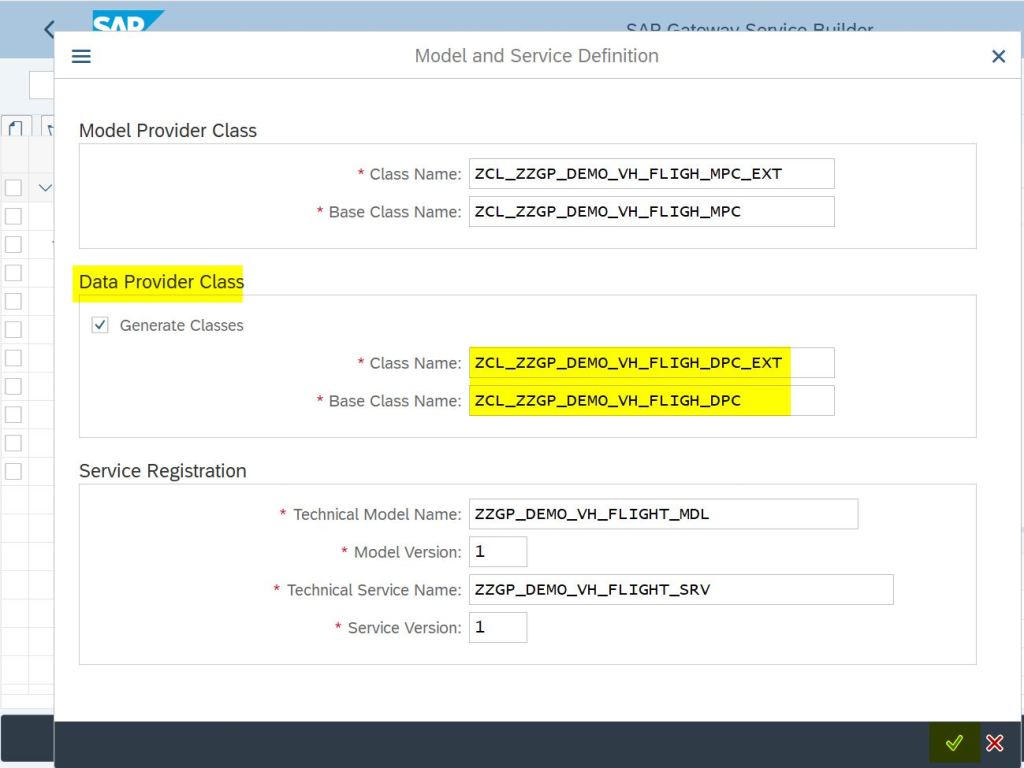Click the Data Provider Base Class Name field
Viewport: 1024px width, 768px height.
pyautogui.click(x=651, y=401)
